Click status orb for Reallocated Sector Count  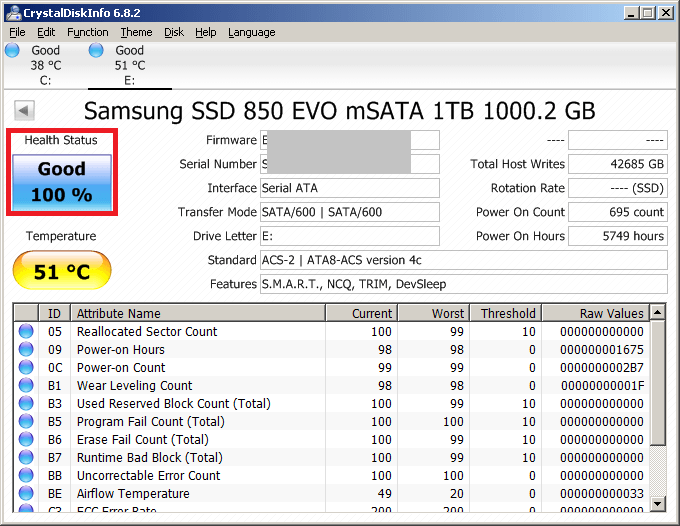(x=26, y=331)
